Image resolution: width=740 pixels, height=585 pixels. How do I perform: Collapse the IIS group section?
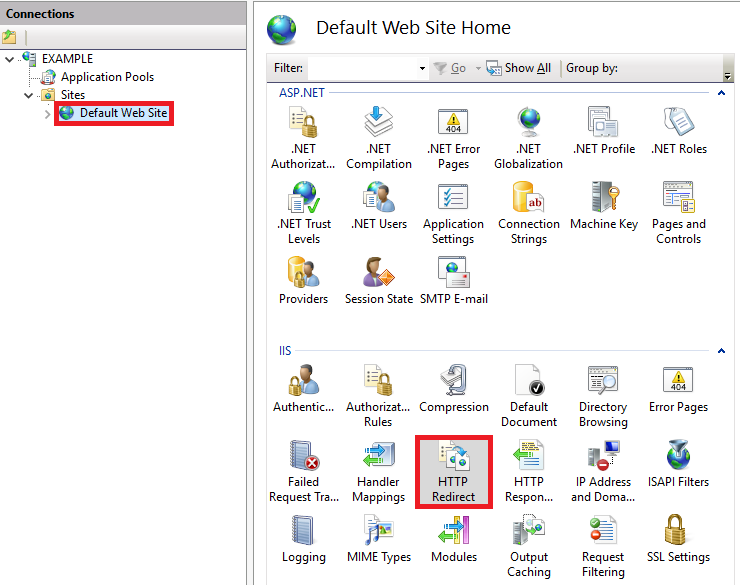point(720,351)
